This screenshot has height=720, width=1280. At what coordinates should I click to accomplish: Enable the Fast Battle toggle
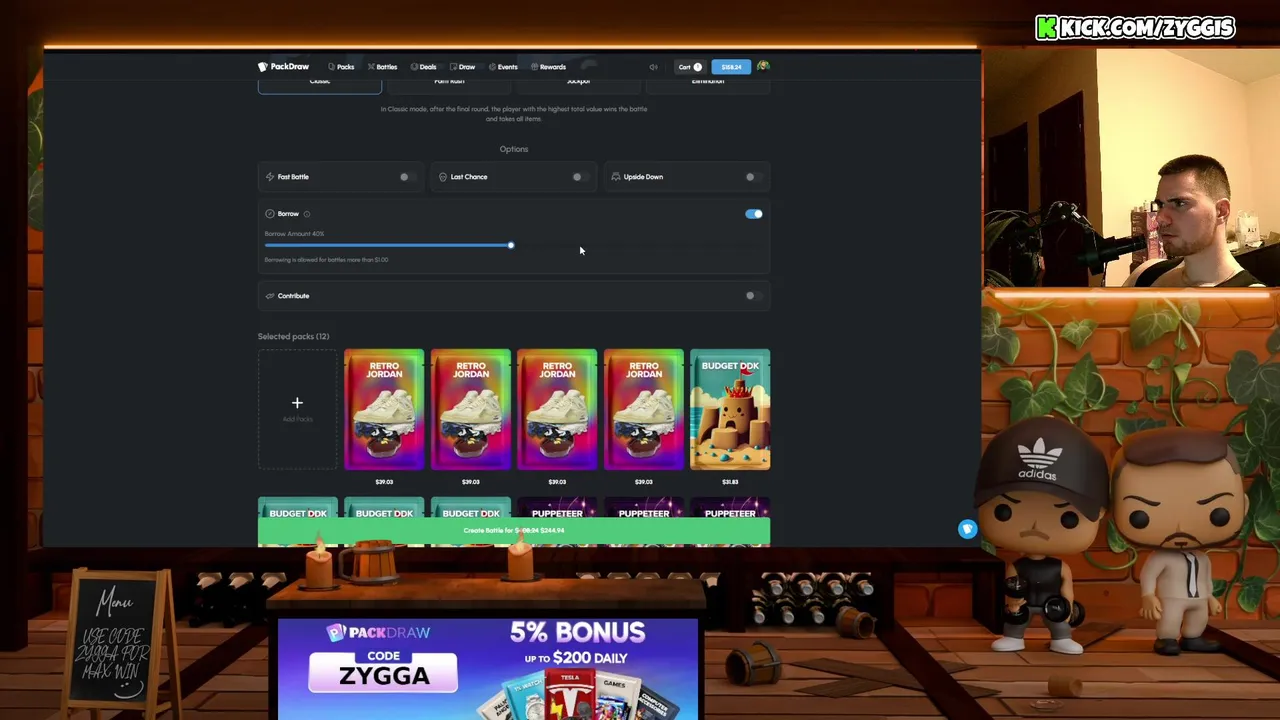pyautogui.click(x=407, y=177)
